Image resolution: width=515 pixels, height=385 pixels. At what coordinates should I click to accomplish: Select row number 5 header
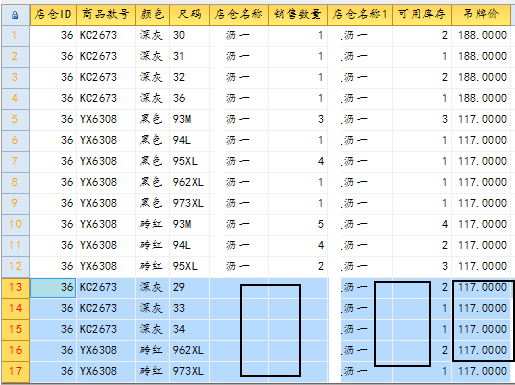(x=15, y=119)
